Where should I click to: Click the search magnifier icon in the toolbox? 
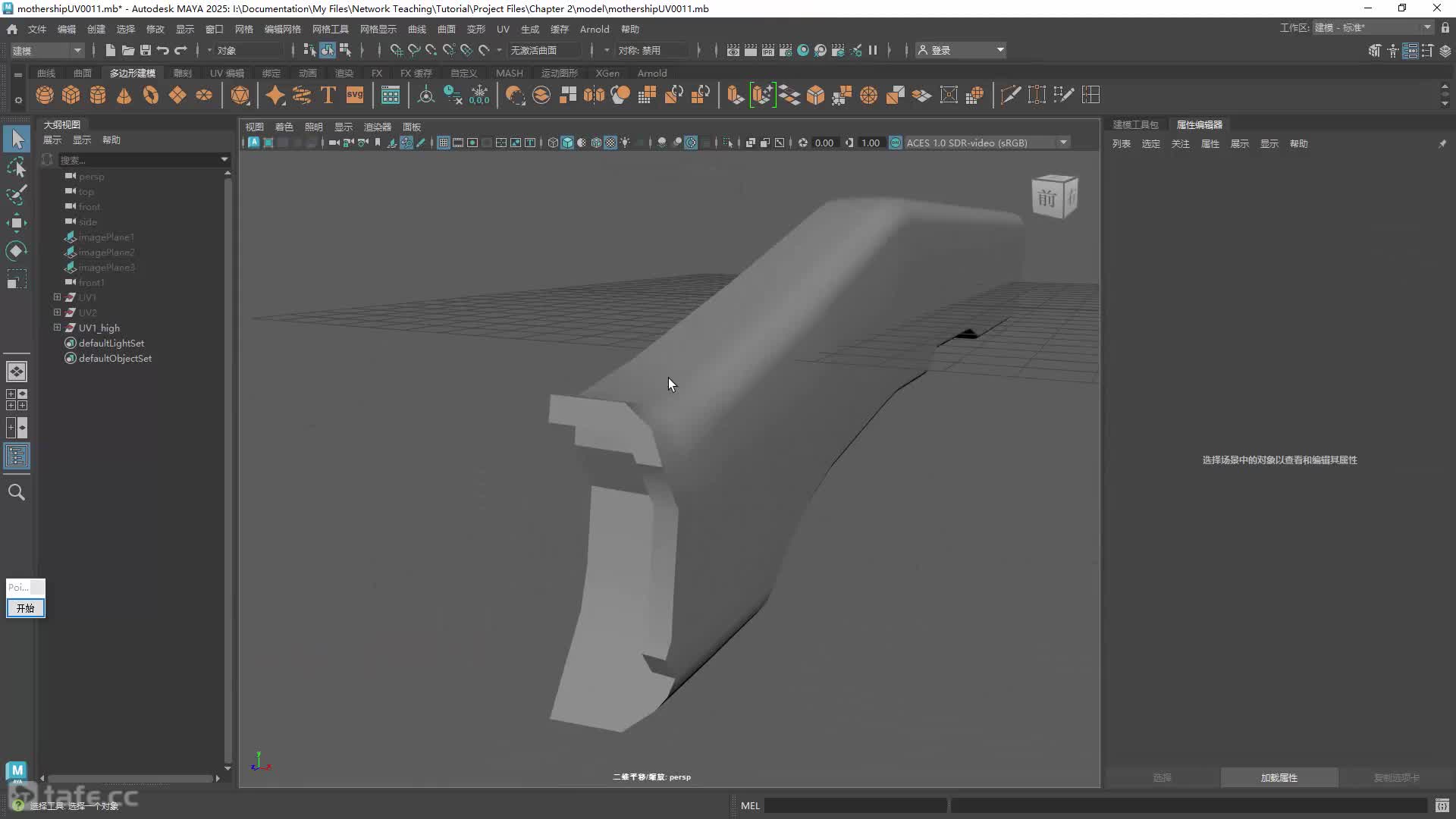[17, 492]
